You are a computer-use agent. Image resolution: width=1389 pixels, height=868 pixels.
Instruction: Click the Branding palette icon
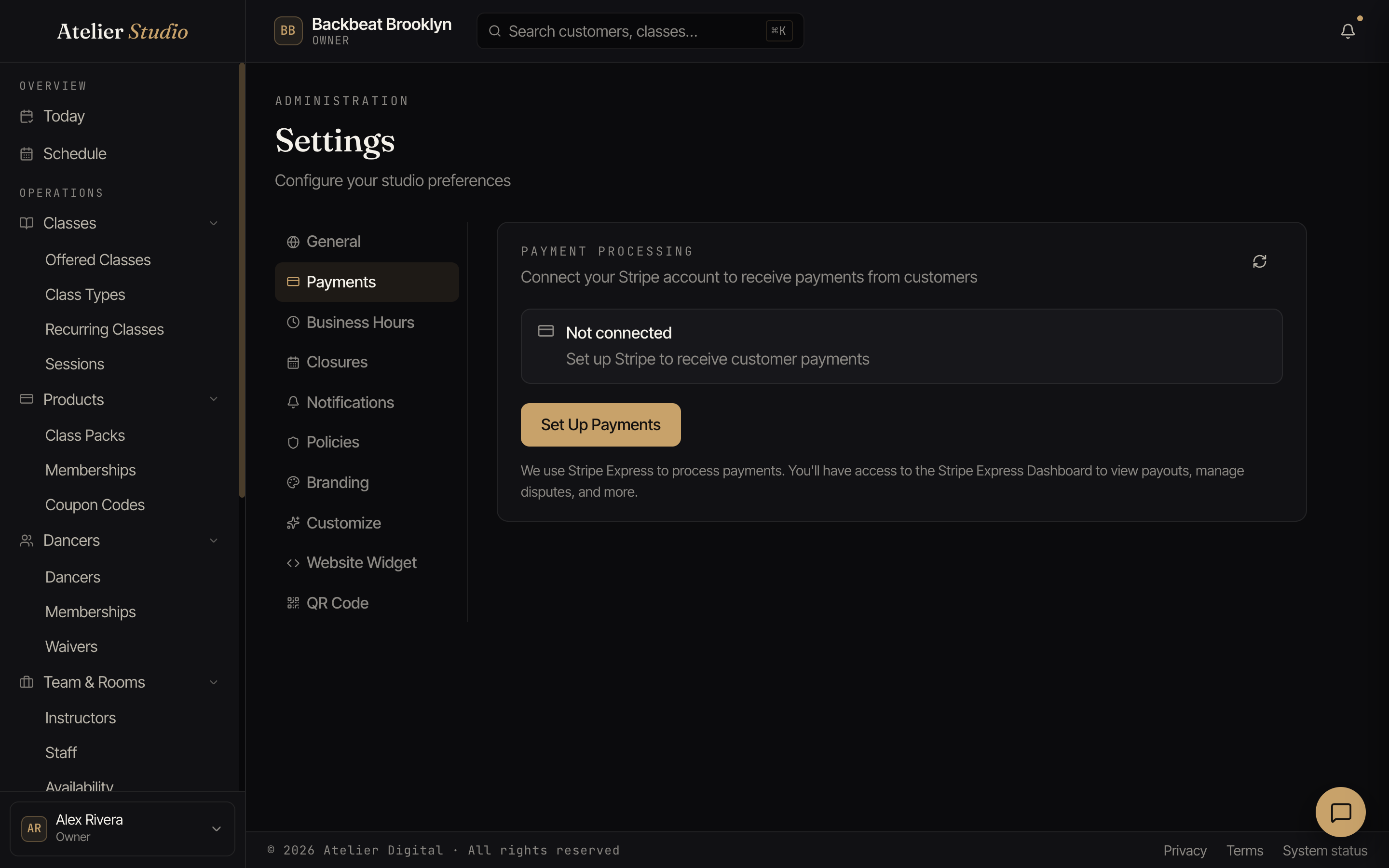(293, 482)
